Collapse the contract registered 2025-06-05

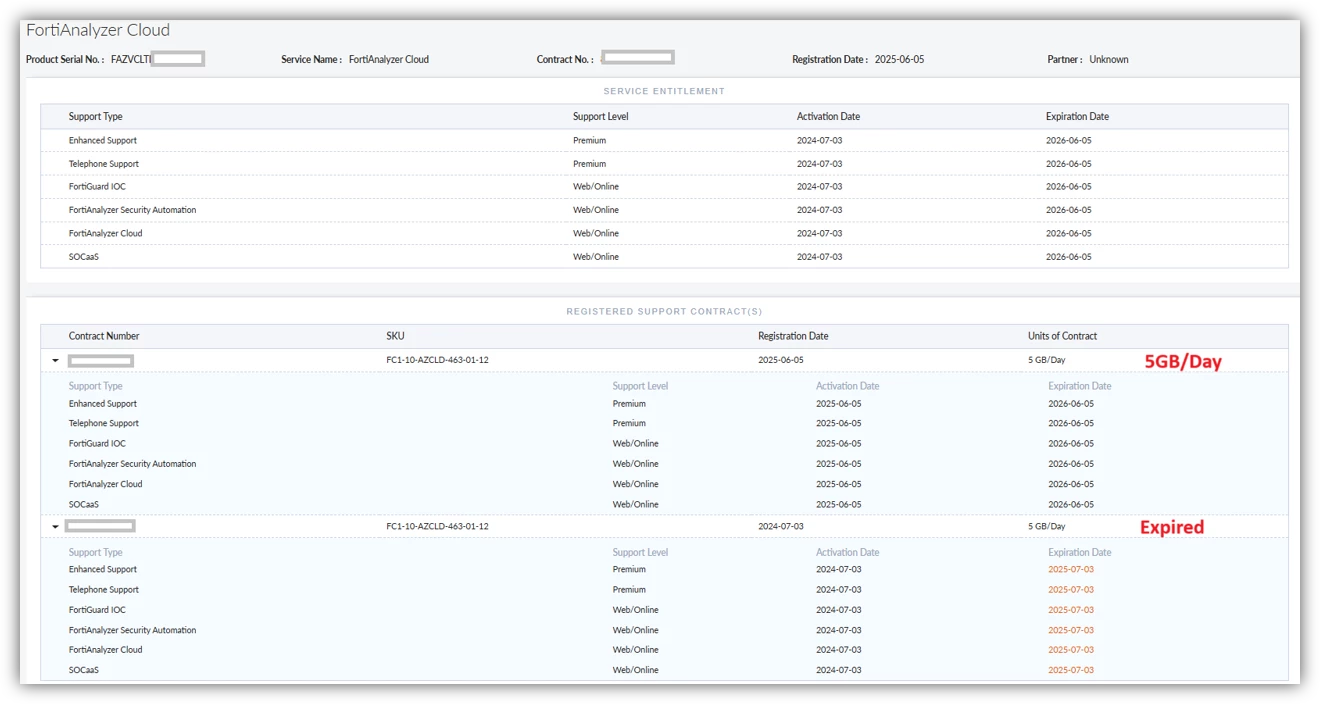point(55,360)
